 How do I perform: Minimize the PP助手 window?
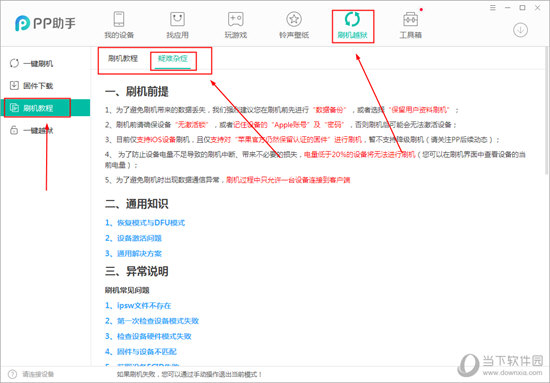(x=508, y=8)
